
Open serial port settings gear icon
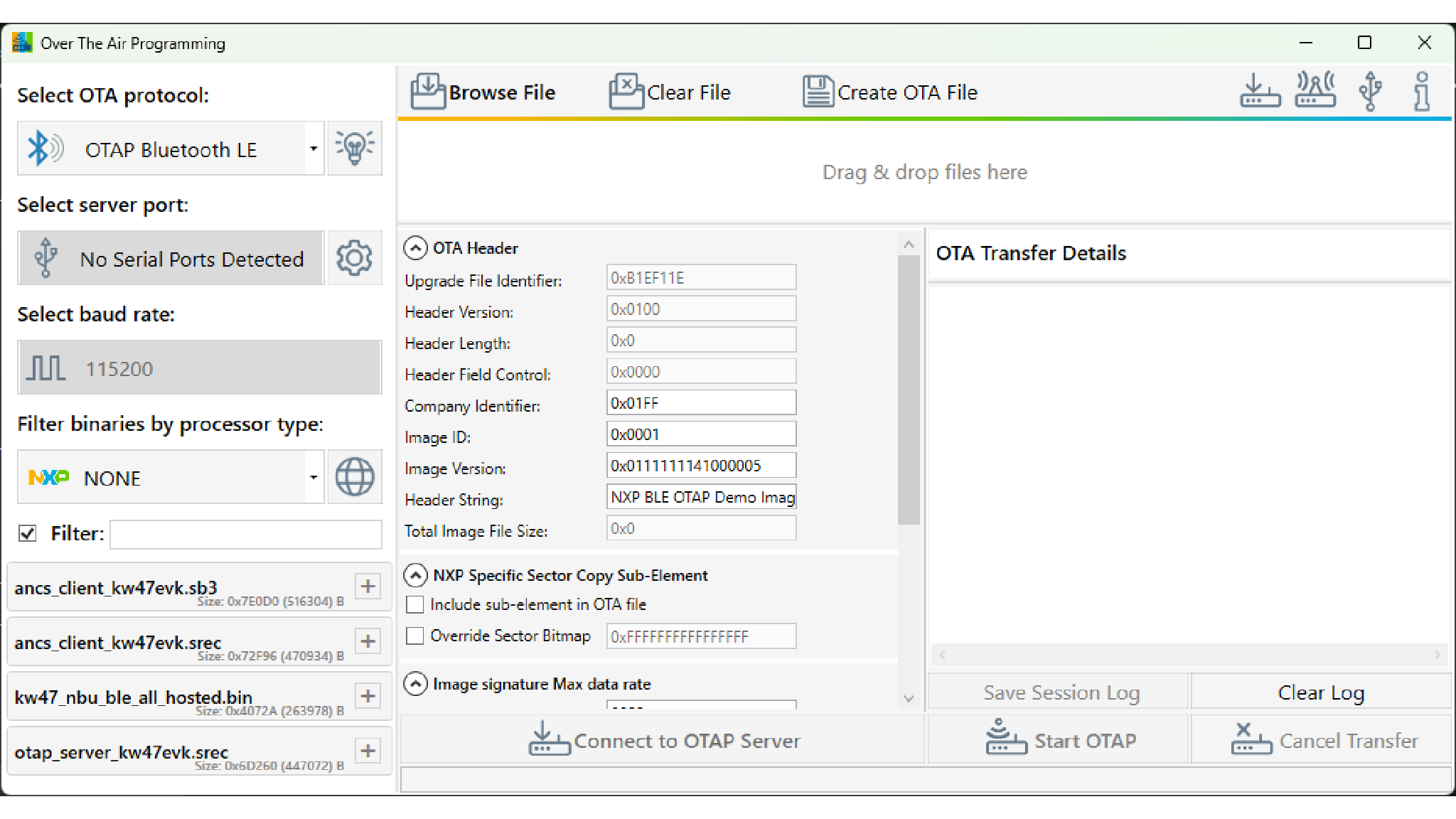click(x=354, y=258)
